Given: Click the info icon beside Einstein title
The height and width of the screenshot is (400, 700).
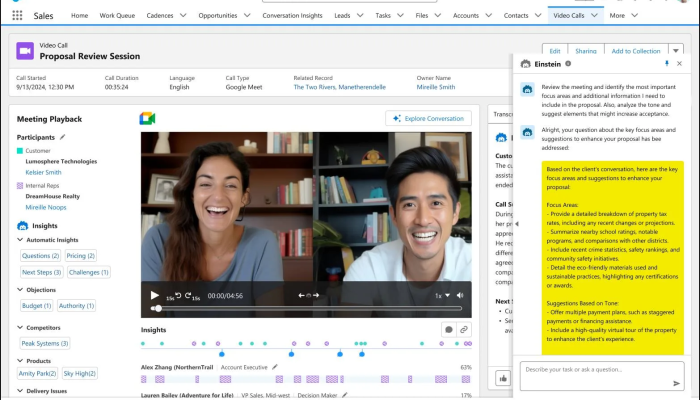Looking at the screenshot, I should coord(568,63).
